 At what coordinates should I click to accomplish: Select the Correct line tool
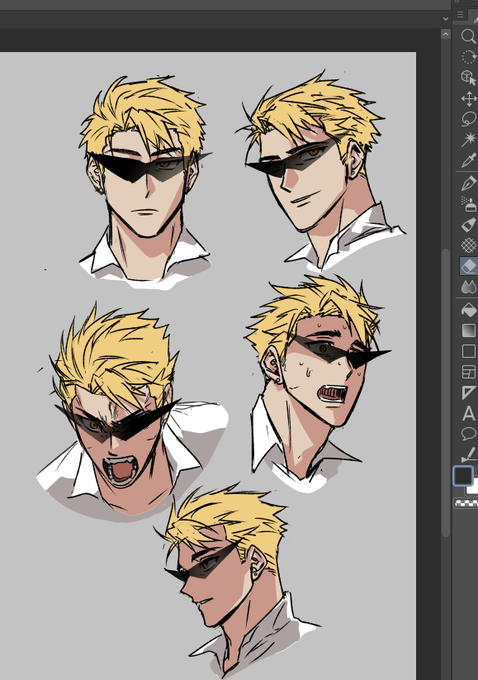[x=468, y=454]
